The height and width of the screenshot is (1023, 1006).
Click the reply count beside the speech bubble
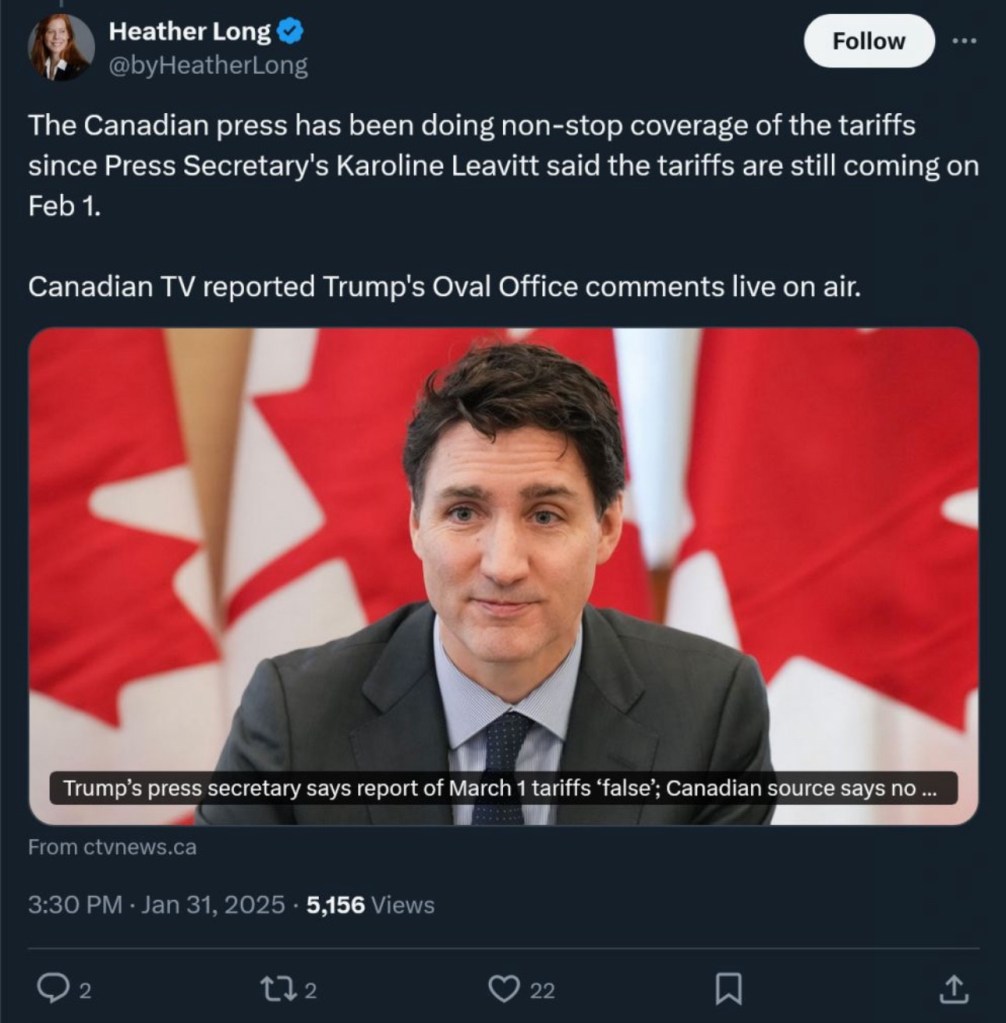pos(85,990)
